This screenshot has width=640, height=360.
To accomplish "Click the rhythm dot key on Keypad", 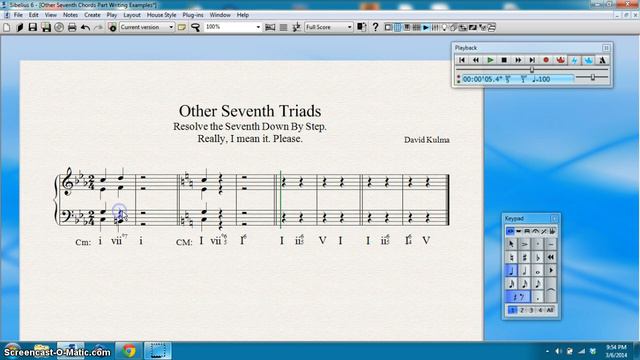I will tap(538, 297).
